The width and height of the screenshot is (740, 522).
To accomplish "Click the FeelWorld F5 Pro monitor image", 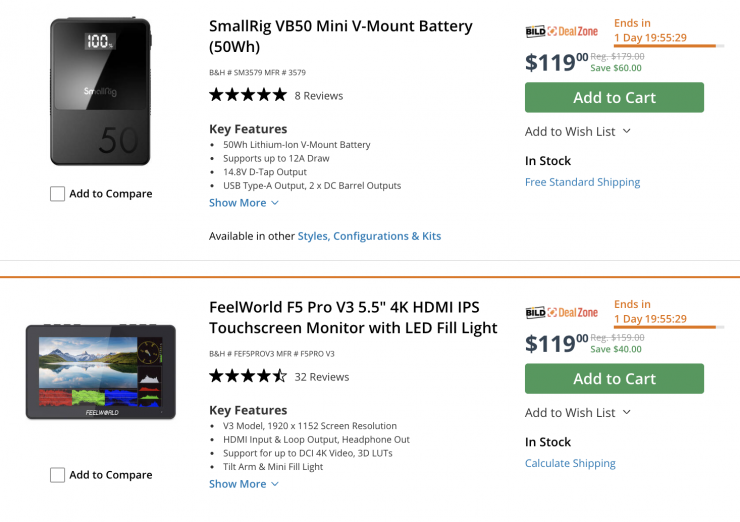I will pos(101,372).
